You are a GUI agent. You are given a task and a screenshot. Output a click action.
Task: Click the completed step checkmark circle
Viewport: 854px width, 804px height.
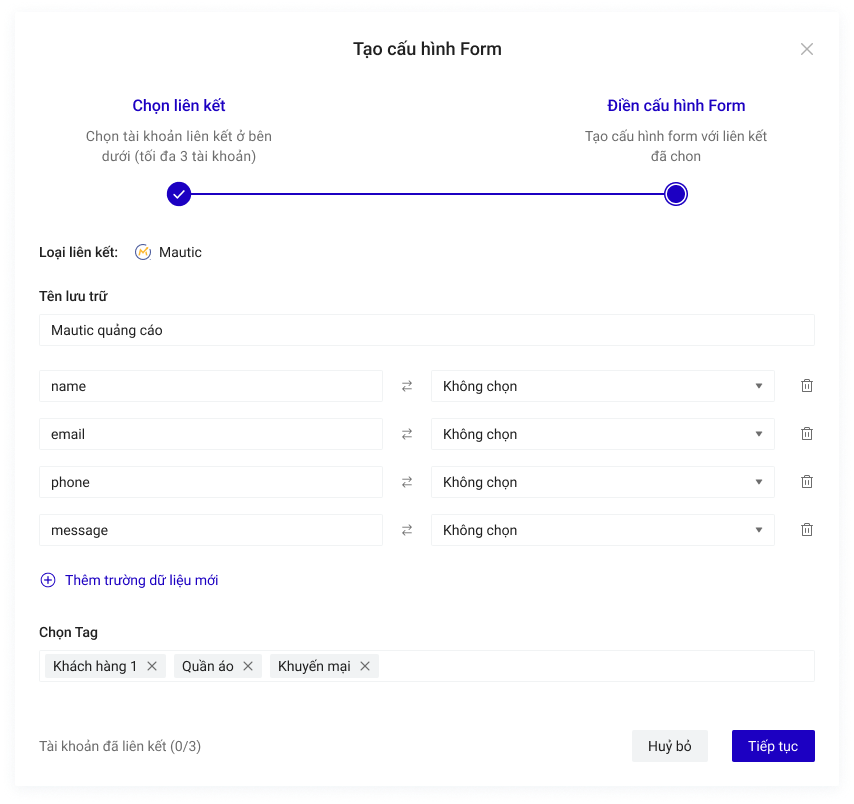179,194
